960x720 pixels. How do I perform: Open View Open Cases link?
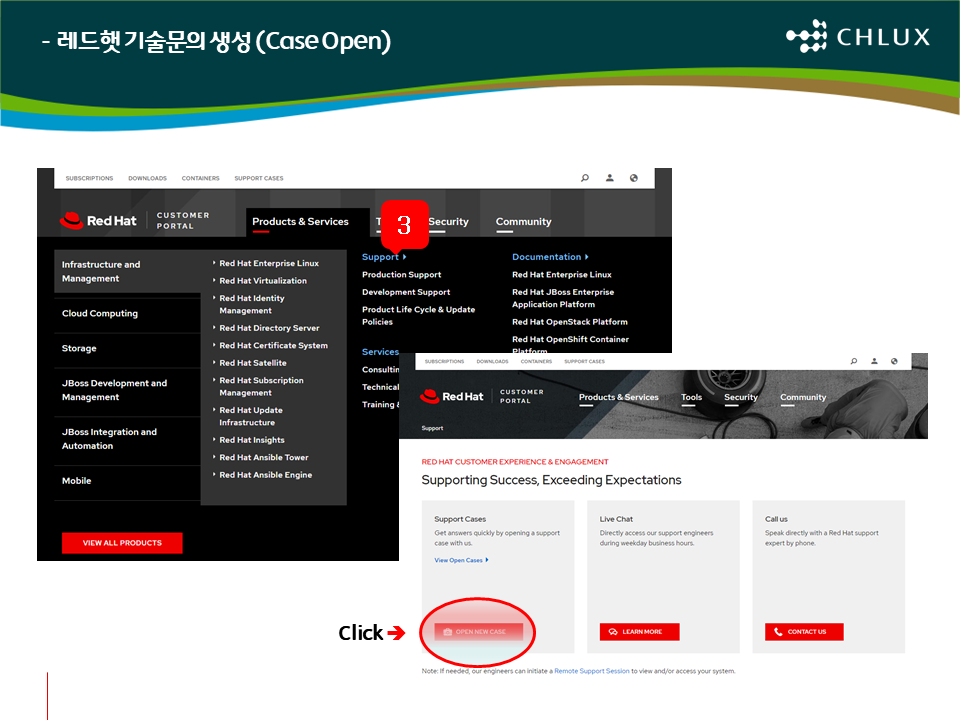tap(461, 560)
